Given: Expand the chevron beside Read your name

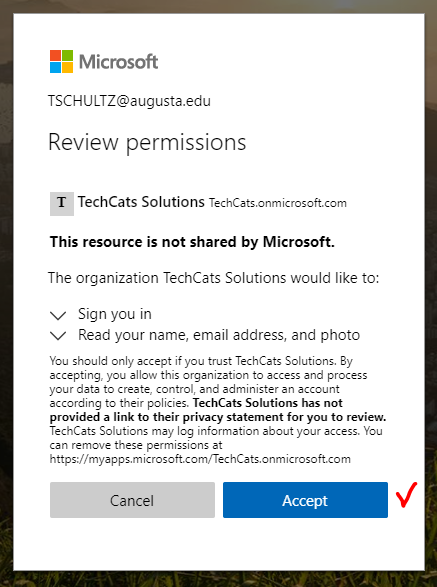Looking at the screenshot, I should 58,335.
